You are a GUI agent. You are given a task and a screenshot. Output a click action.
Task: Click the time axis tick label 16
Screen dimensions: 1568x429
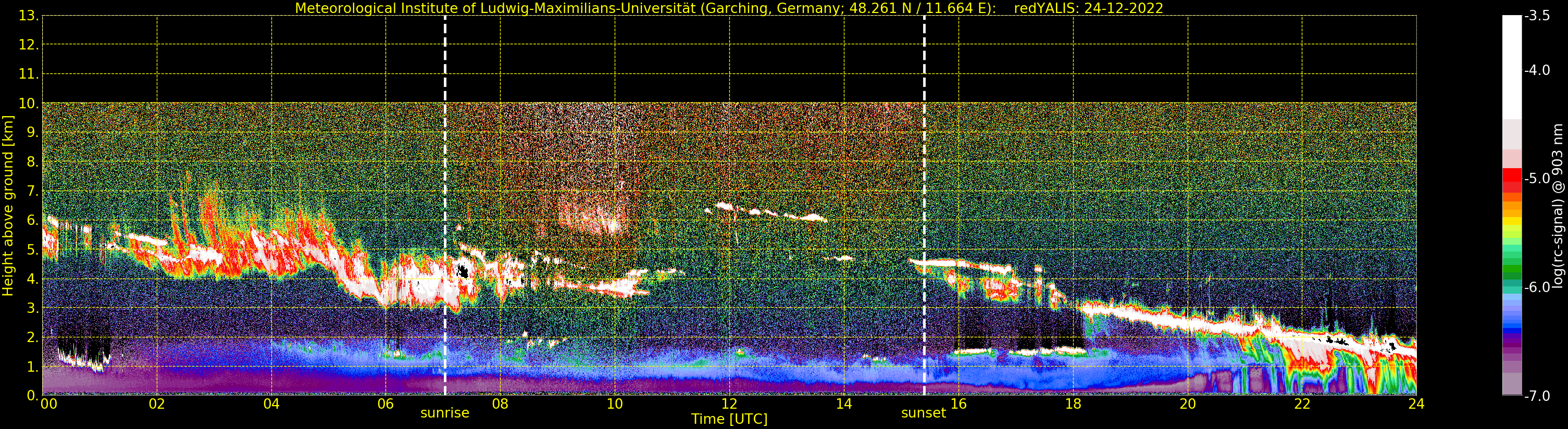[959, 404]
